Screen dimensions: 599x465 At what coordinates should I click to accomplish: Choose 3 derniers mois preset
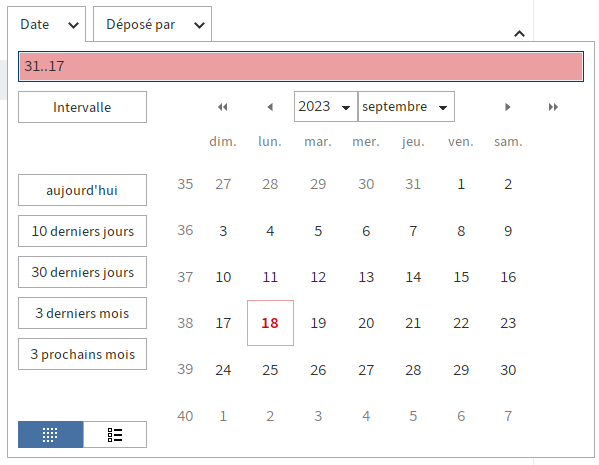tap(82, 313)
